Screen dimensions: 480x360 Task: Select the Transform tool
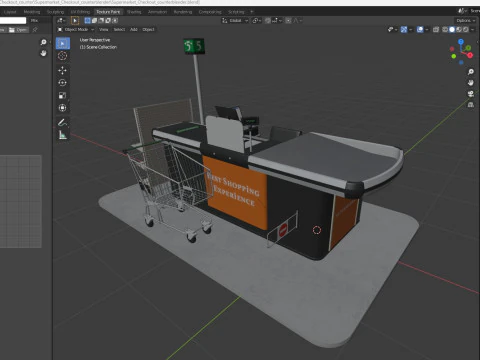point(62,108)
